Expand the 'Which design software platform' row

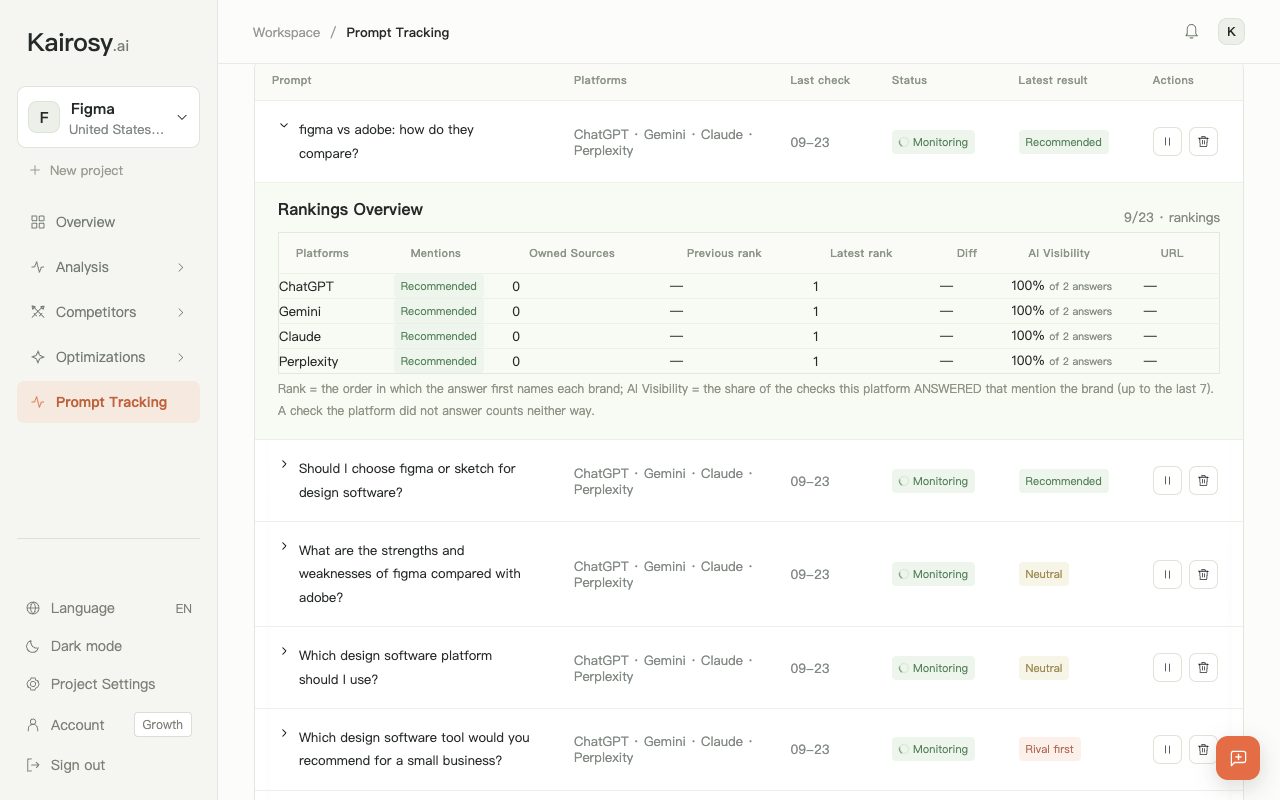click(284, 651)
